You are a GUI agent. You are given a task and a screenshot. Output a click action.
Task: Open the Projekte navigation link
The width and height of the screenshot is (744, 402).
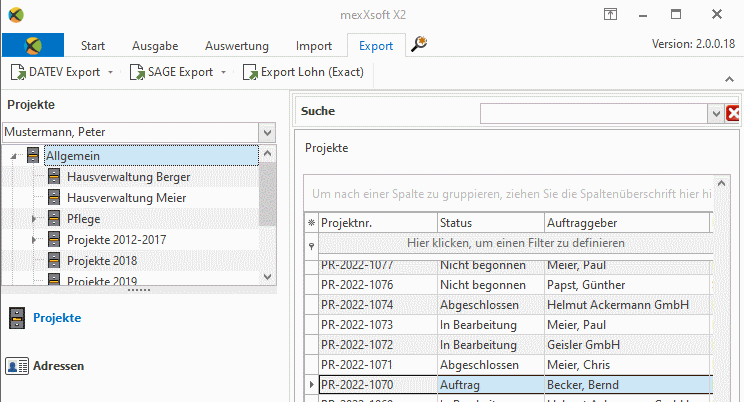57,318
